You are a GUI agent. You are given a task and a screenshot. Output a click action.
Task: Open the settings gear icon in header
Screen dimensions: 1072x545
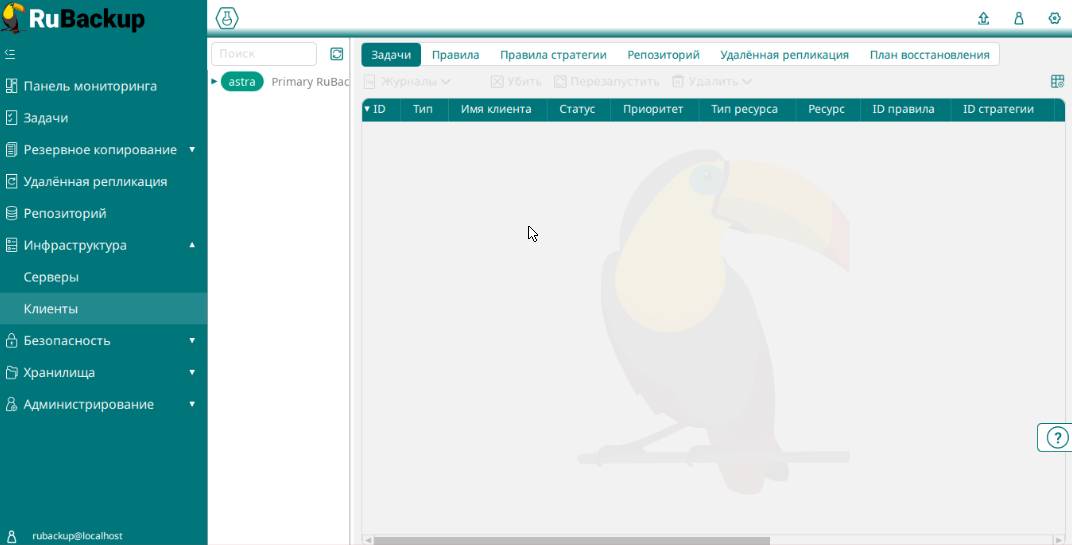pos(1054,18)
